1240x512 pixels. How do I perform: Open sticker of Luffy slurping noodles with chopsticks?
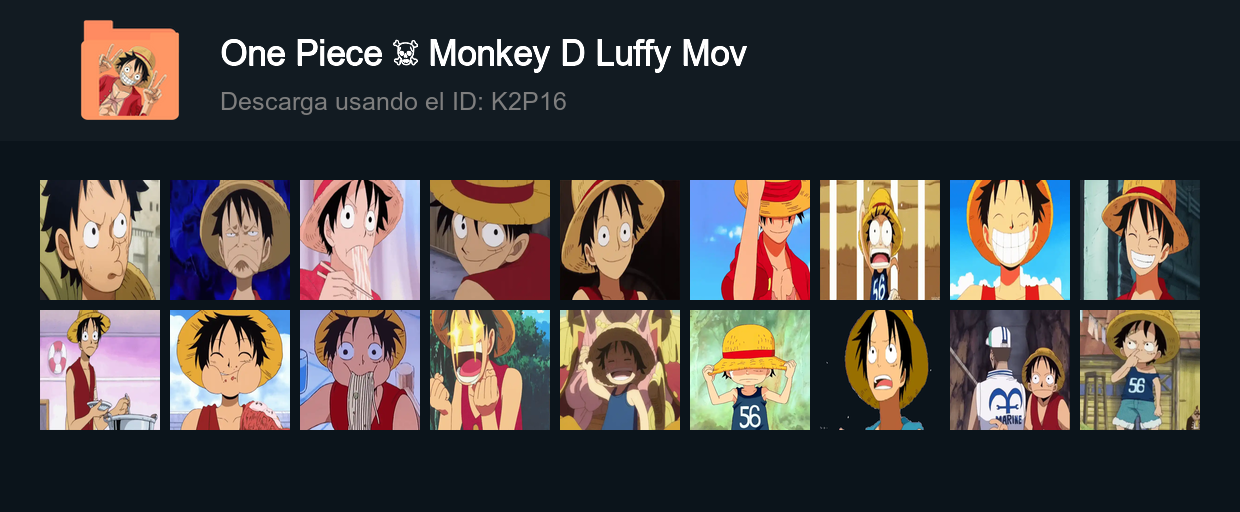coord(360,240)
